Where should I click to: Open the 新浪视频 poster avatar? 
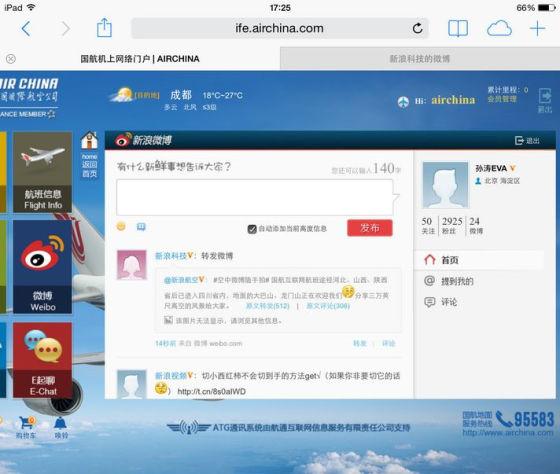coord(132,384)
